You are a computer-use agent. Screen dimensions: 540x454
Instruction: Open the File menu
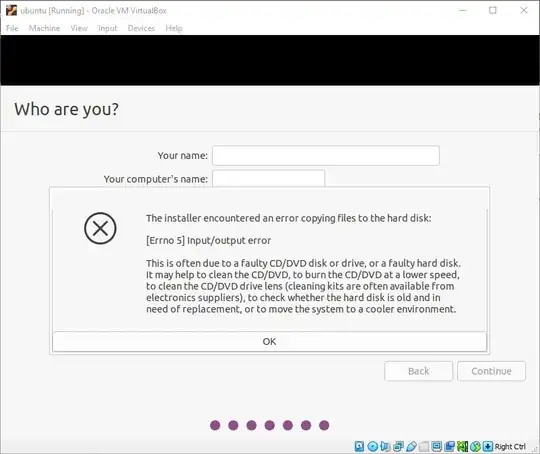click(x=12, y=28)
